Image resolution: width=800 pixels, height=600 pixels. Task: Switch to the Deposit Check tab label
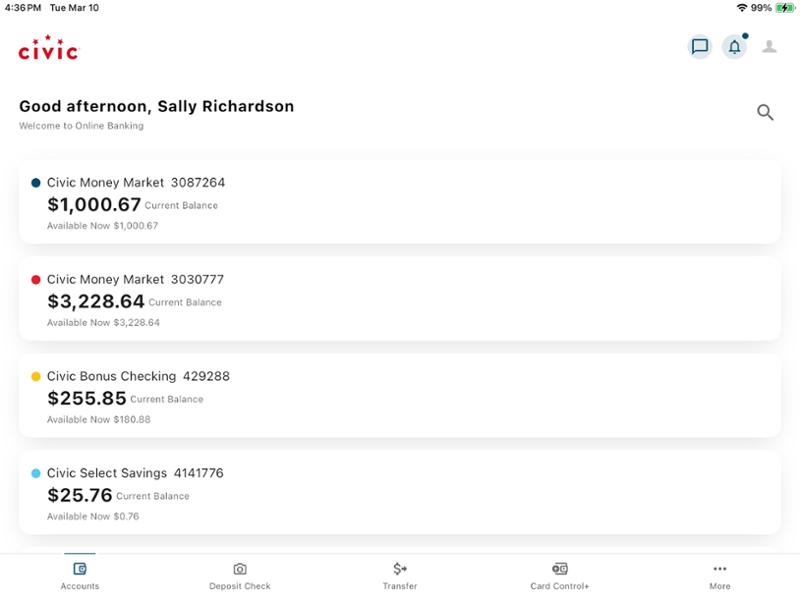click(240, 586)
